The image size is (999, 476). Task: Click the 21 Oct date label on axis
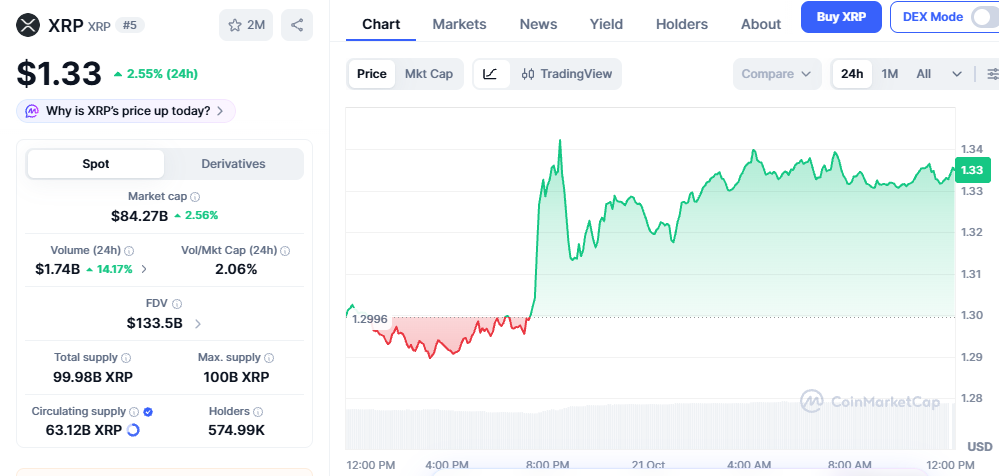[x=648, y=465]
